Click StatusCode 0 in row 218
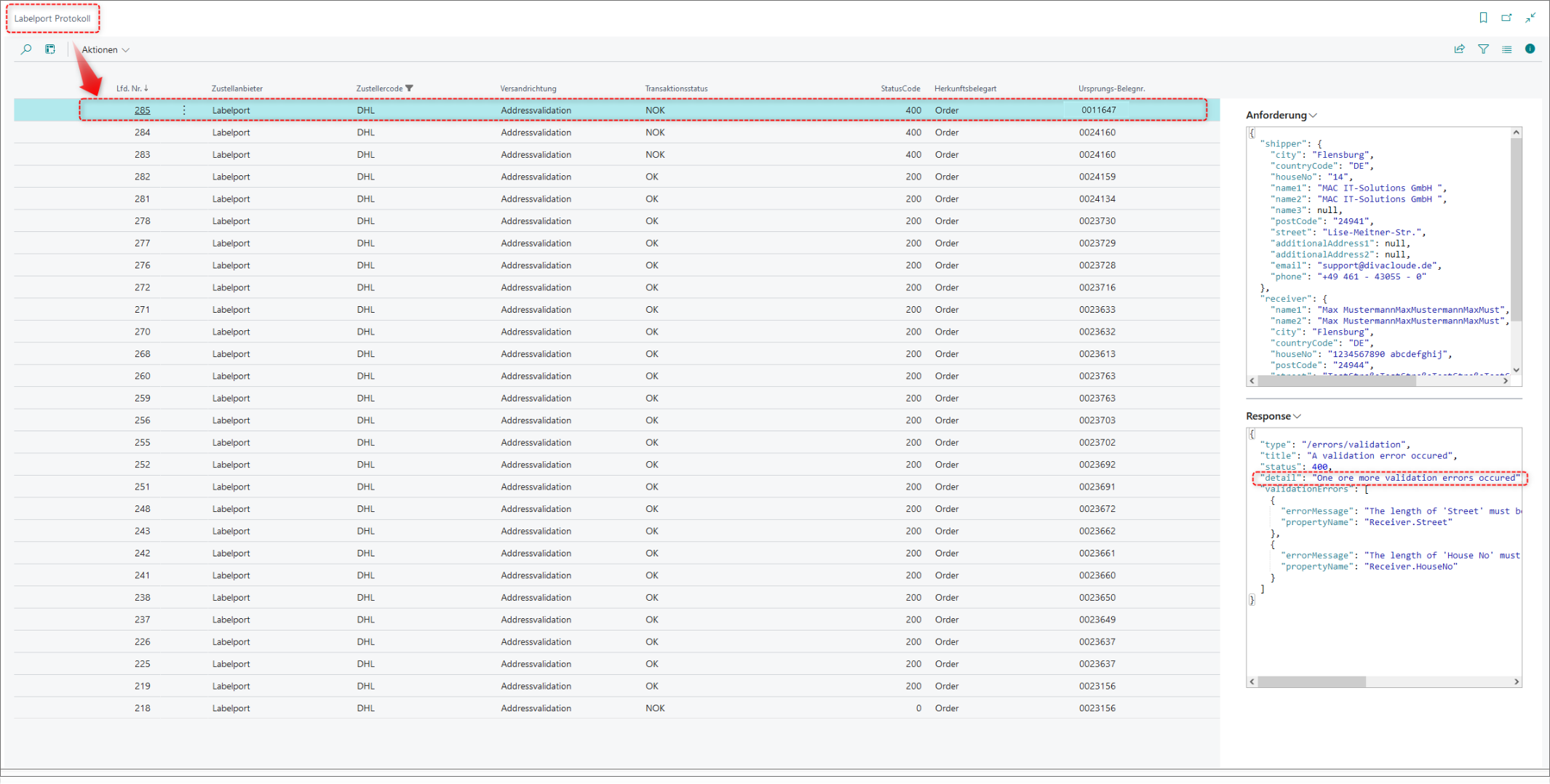Image resolution: width=1550 pixels, height=784 pixels. 918,709
